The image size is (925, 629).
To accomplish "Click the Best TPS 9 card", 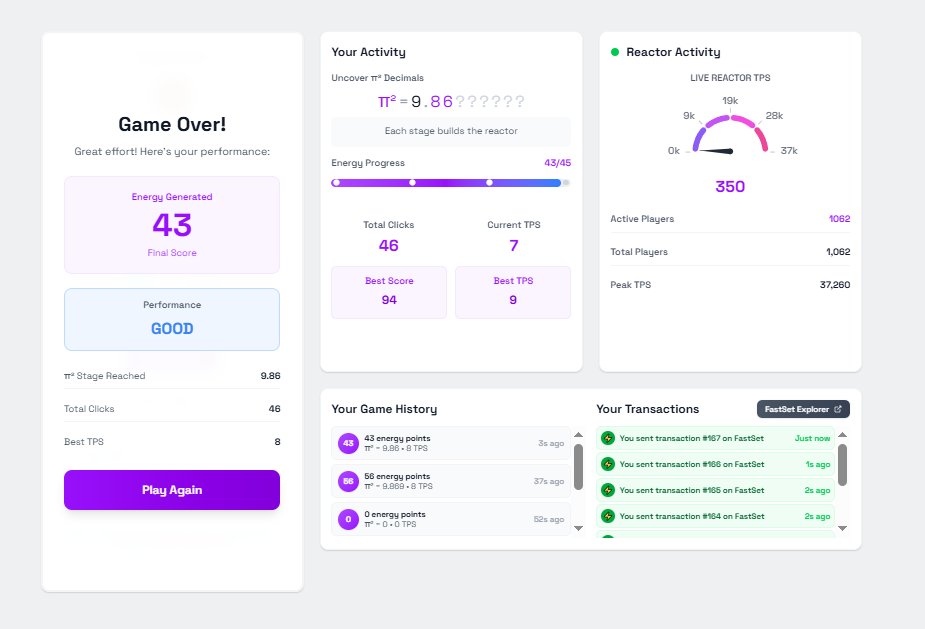I will (x=513, y=292).
